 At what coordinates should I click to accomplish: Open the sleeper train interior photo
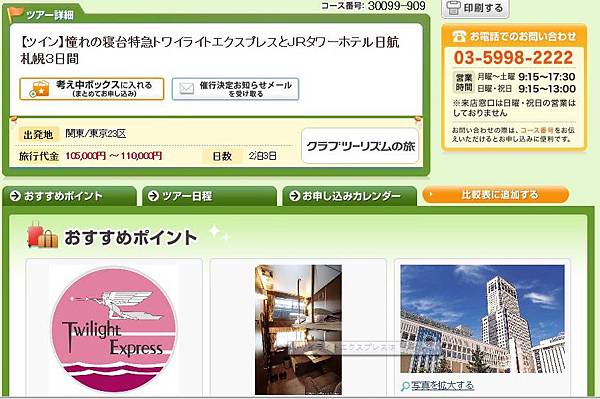point(298,330)
